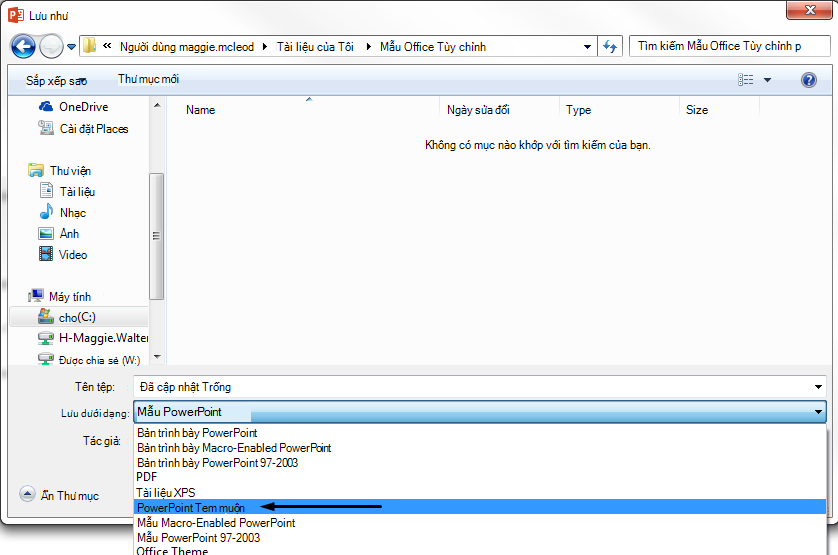This screenshot has height=555, width=838.
Task: Click Tài liệu của Tôi breadcrumb
Action: (315, 47)
